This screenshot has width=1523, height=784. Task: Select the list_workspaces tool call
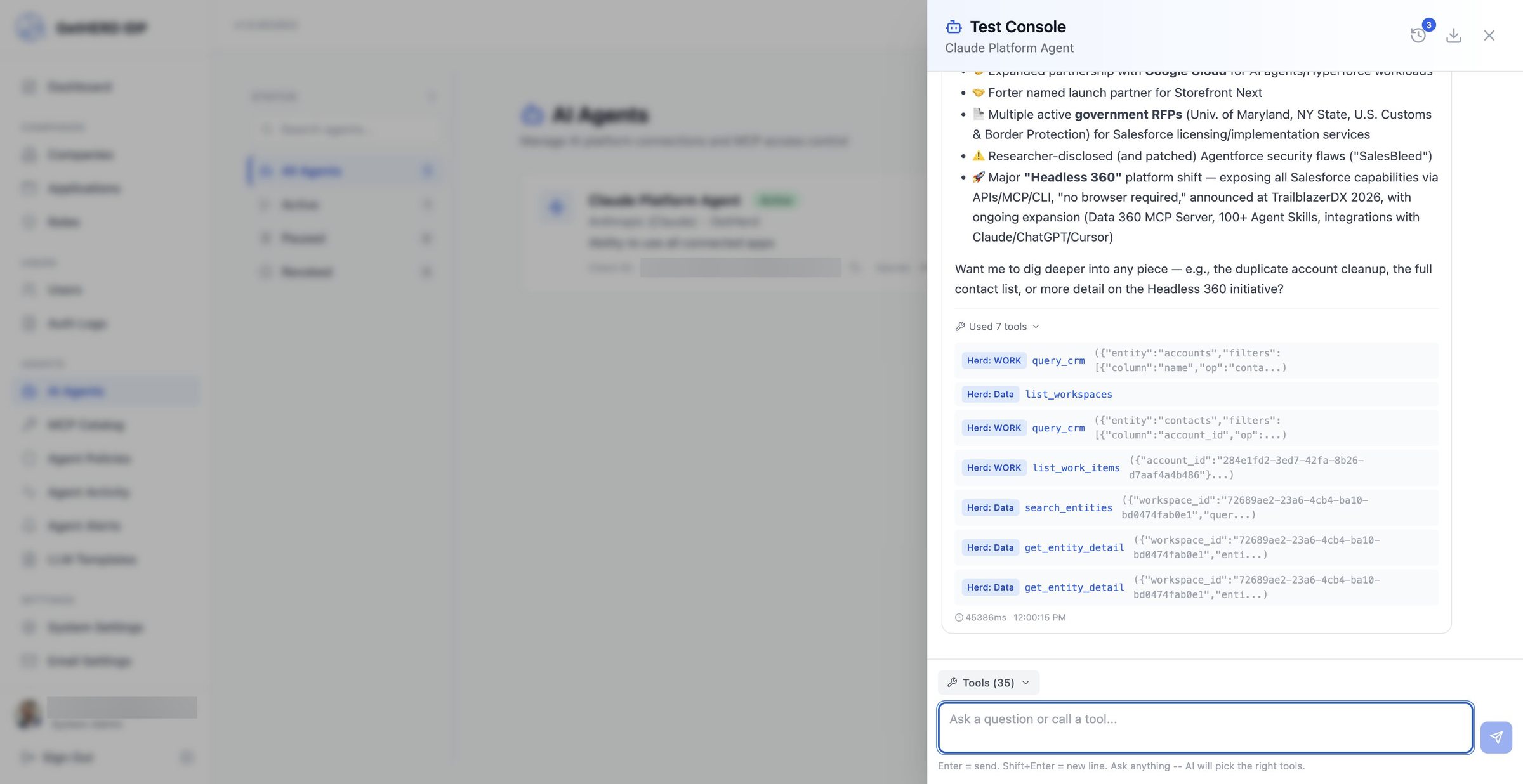pyautogui.click(x=1196, y=394)
